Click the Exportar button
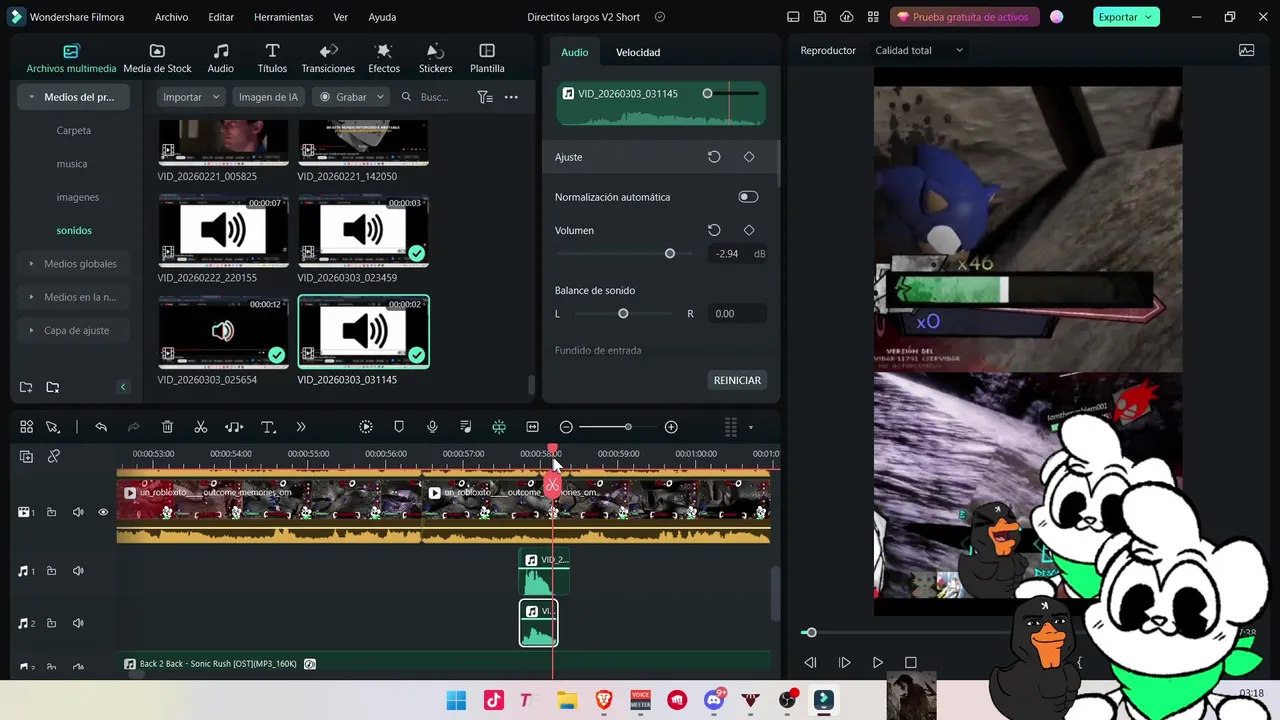The height and width of the screenshot is (720, 1280). pos(1125,17)
